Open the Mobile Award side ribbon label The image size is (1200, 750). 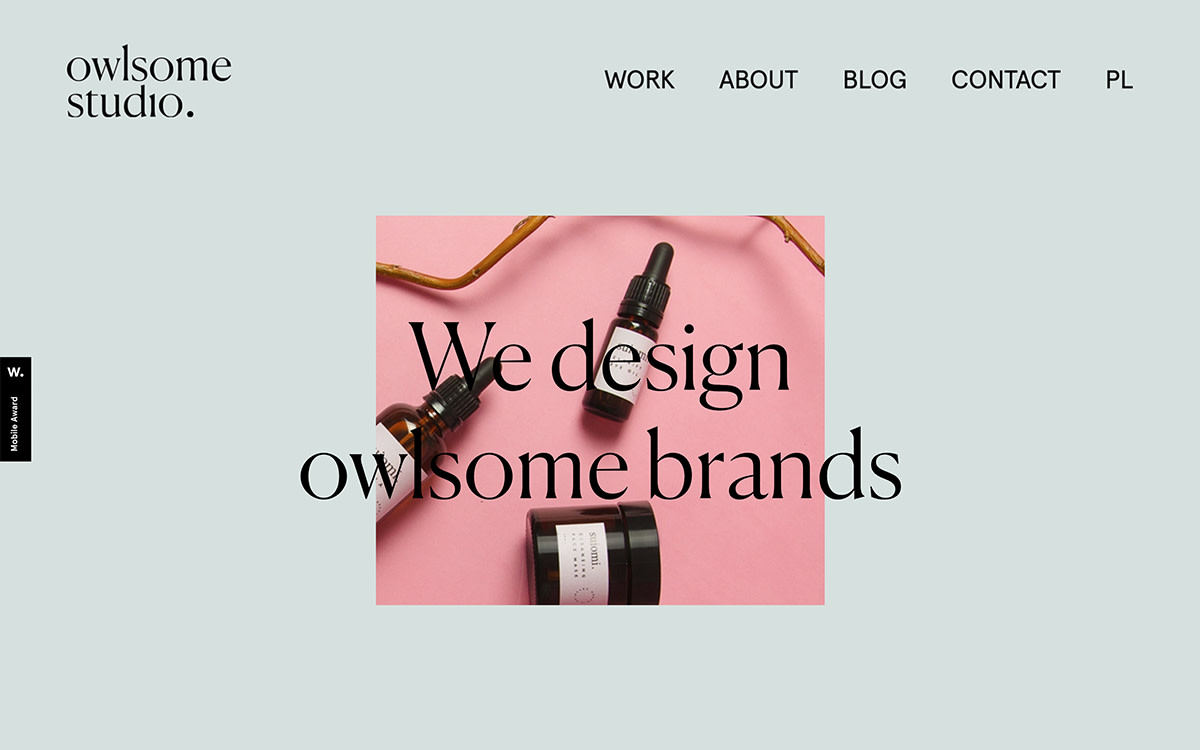(x=15, y=424)
